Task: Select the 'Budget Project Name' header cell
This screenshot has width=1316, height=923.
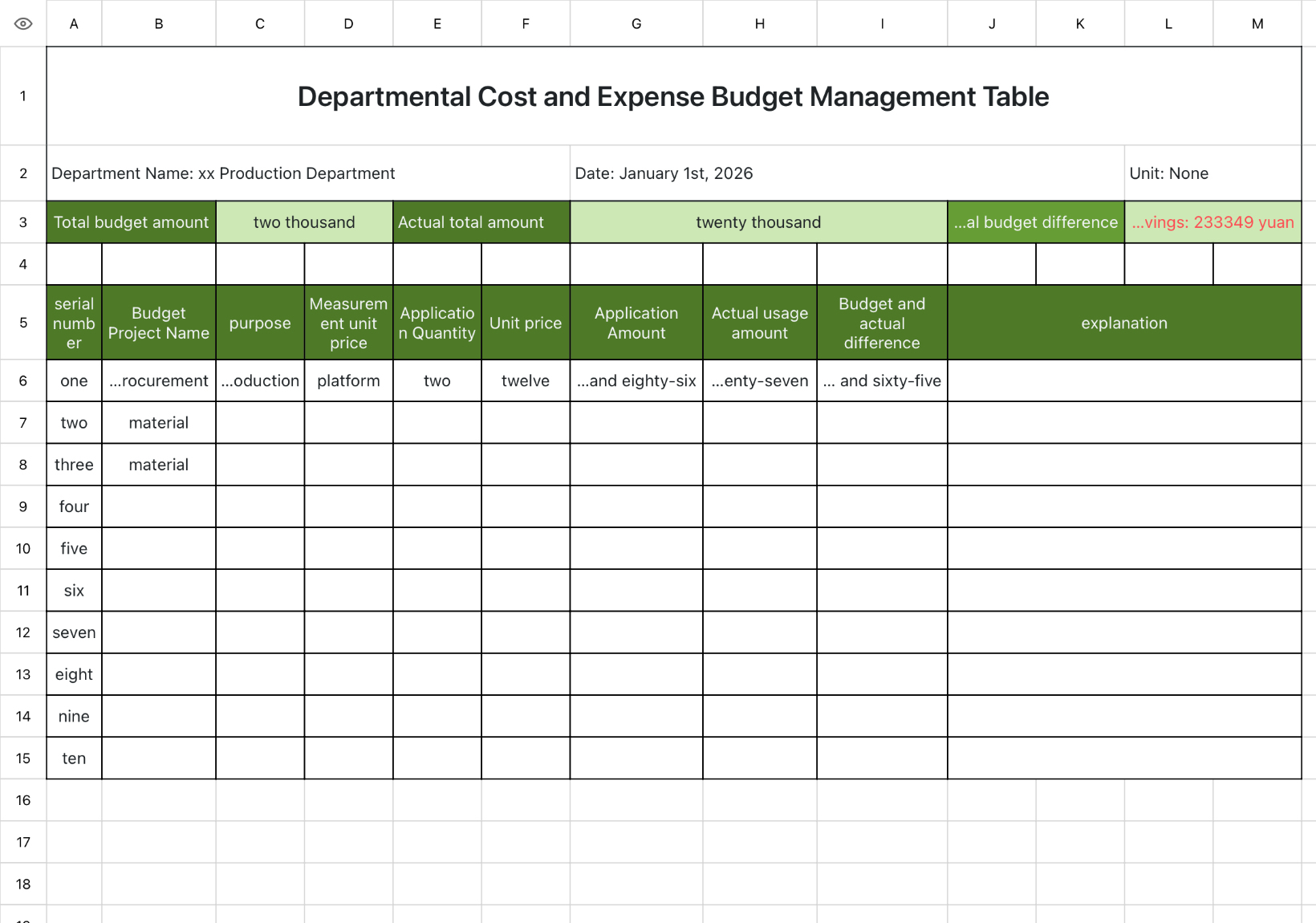Action: click(159, 323)
